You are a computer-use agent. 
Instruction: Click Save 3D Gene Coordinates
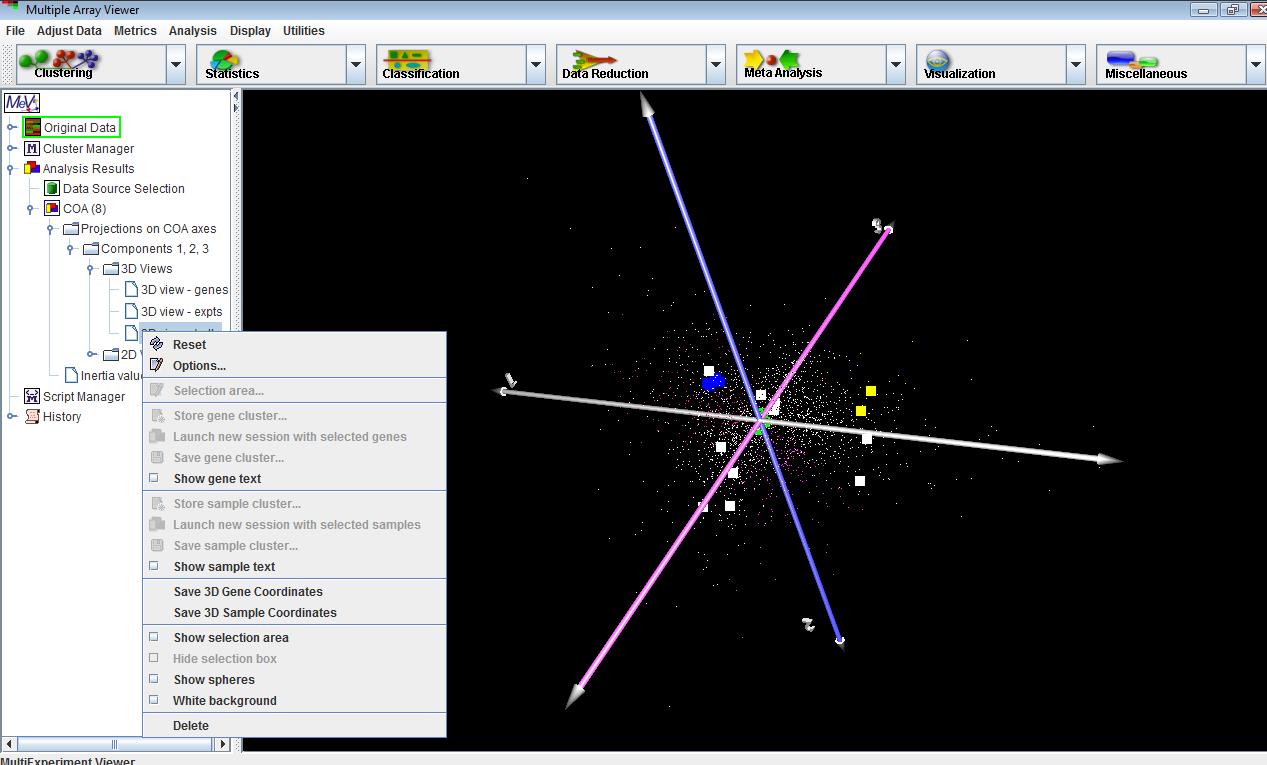tap(248, 592)
